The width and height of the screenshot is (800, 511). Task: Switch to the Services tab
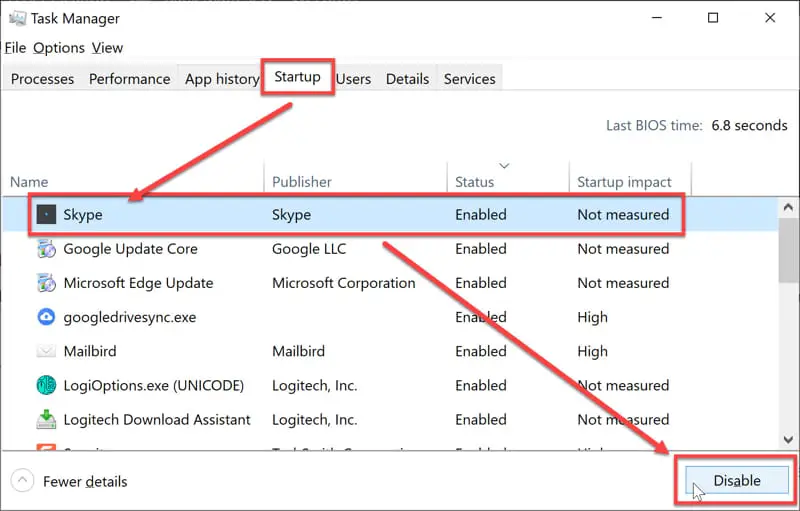(469, 79)
